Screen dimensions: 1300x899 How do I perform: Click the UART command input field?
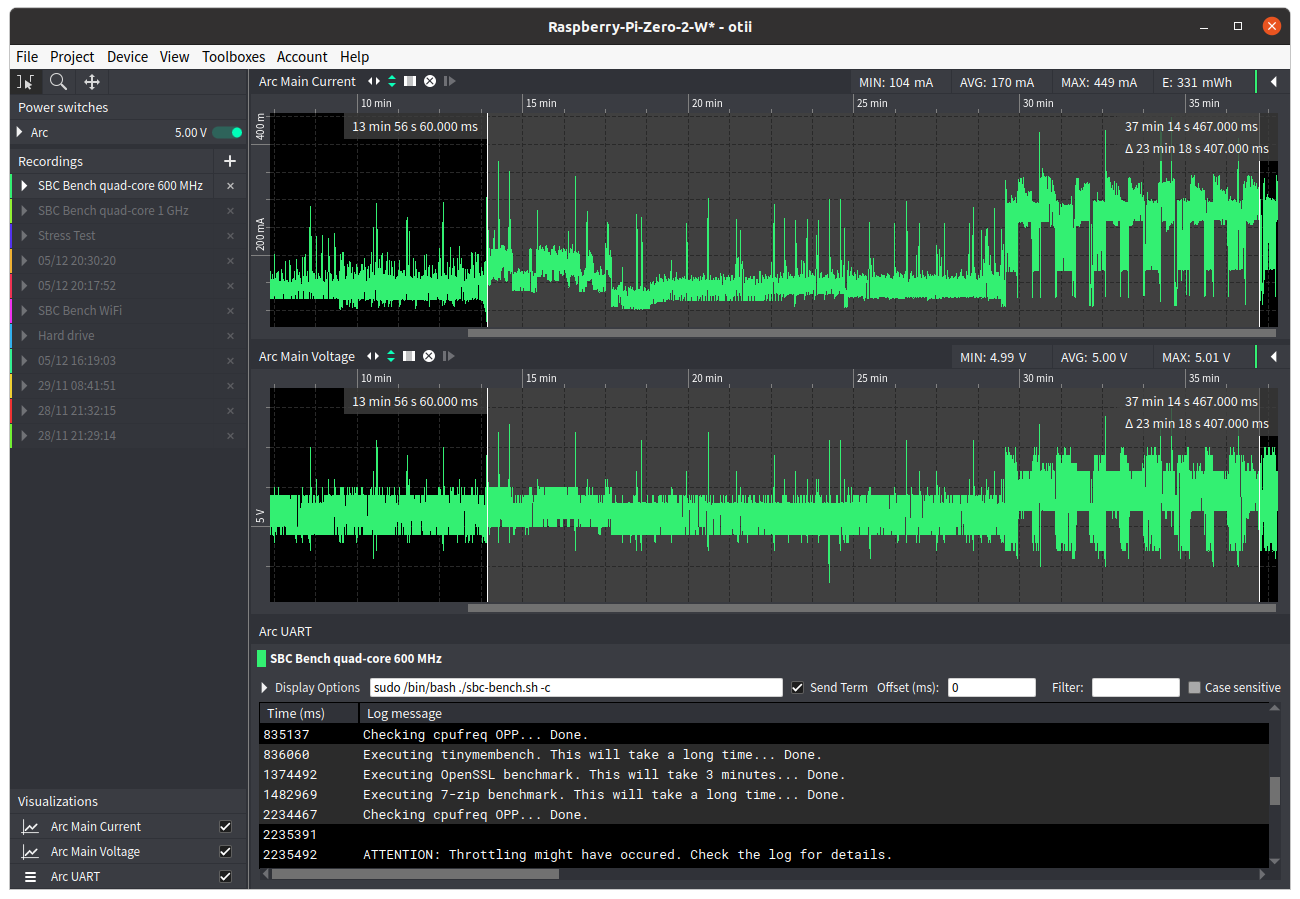click(576, 688)
